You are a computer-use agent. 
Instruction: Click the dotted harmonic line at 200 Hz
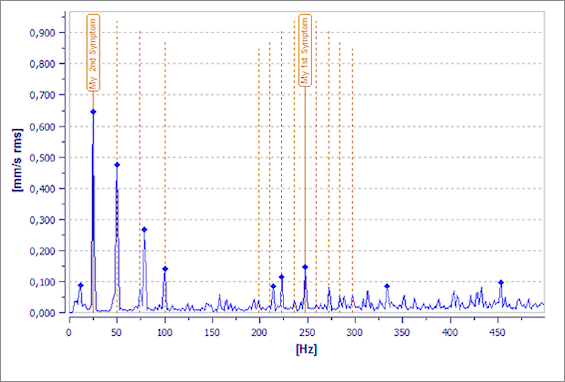(x=259, y=180)
